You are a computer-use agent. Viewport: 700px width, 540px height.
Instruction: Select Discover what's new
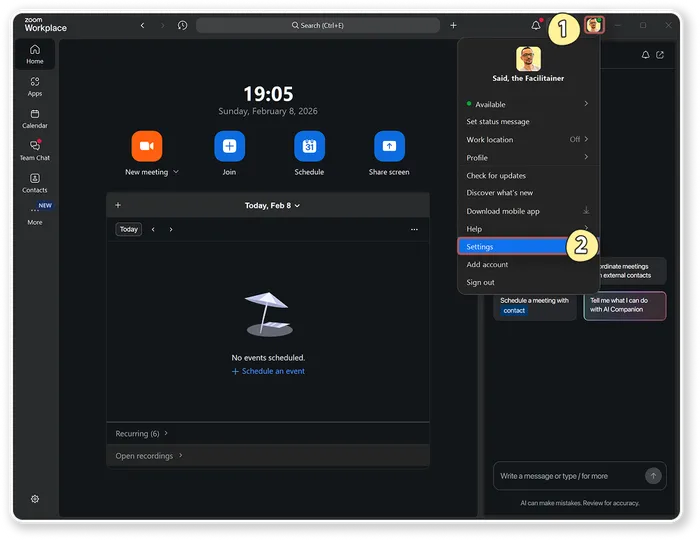click(528, 193)
